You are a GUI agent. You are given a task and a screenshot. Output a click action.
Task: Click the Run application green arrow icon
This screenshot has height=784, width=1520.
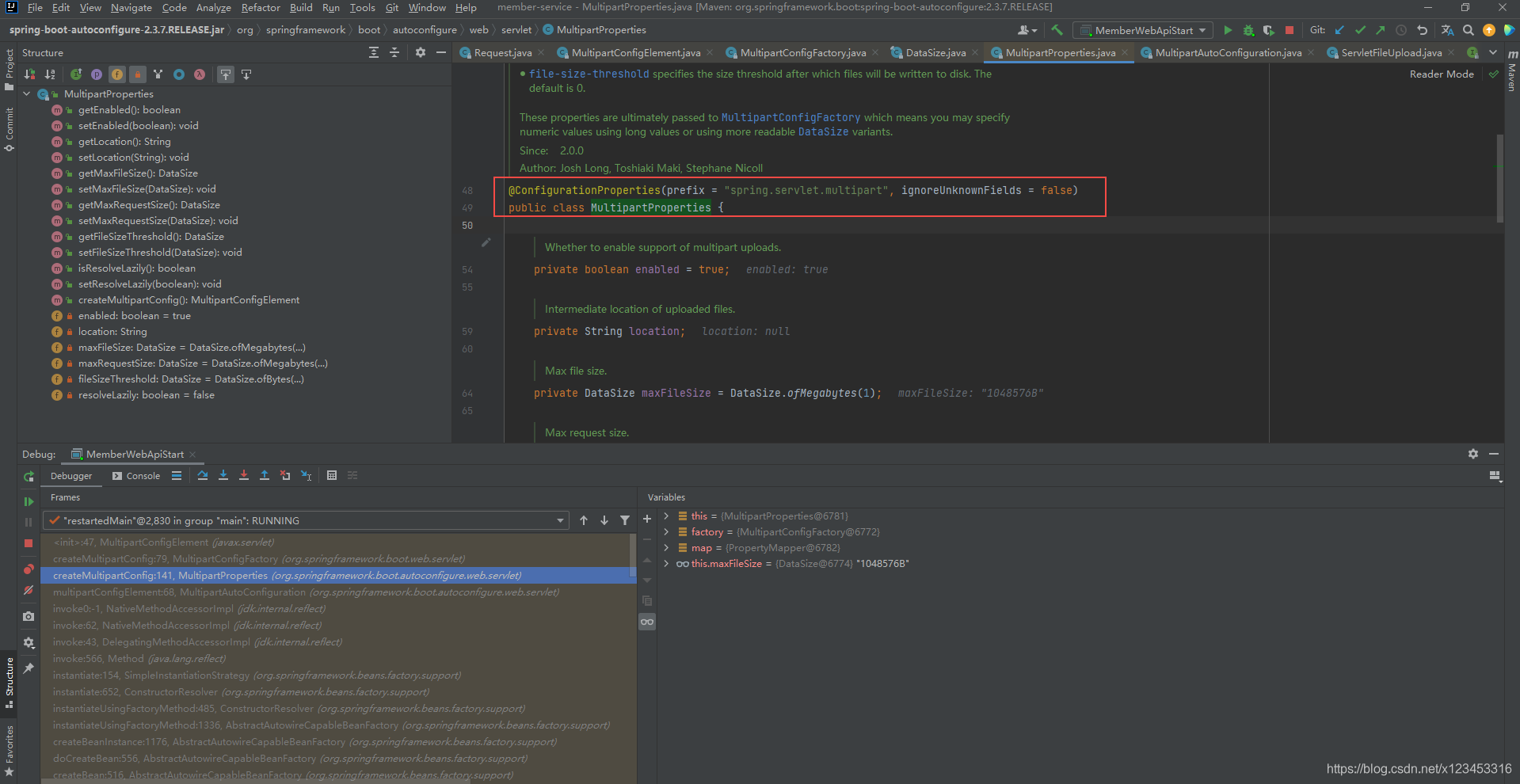[1228, 30]
